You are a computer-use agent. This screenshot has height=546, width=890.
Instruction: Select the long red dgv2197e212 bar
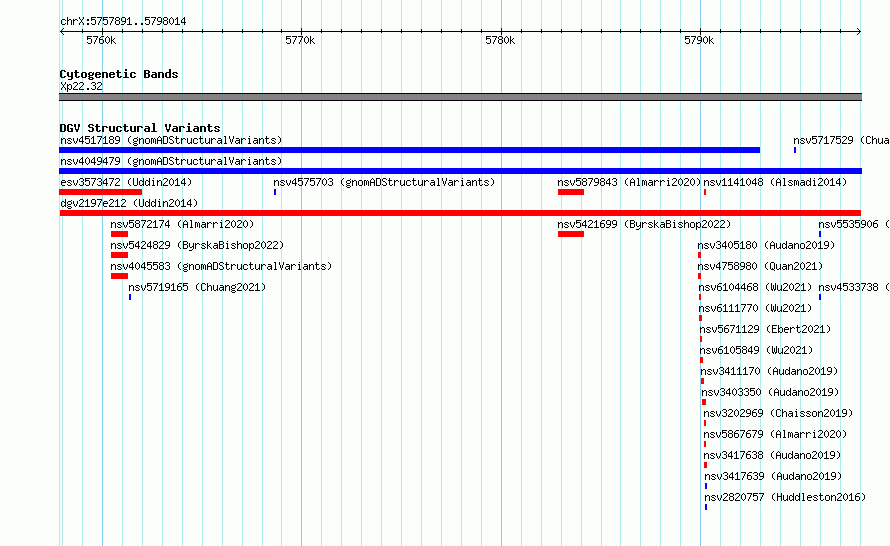[x=460, y=213]
